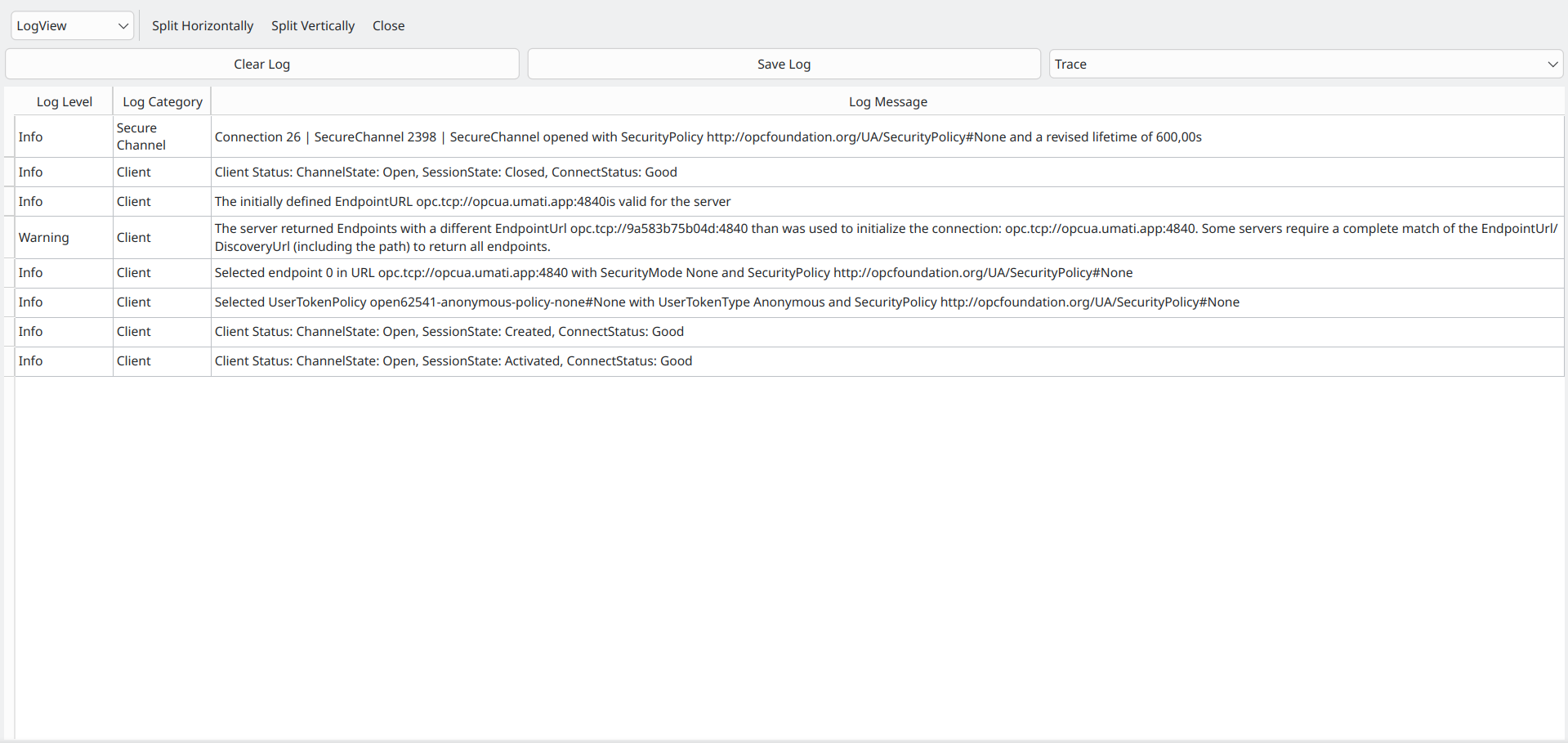Click the Log Category column header

162,102
